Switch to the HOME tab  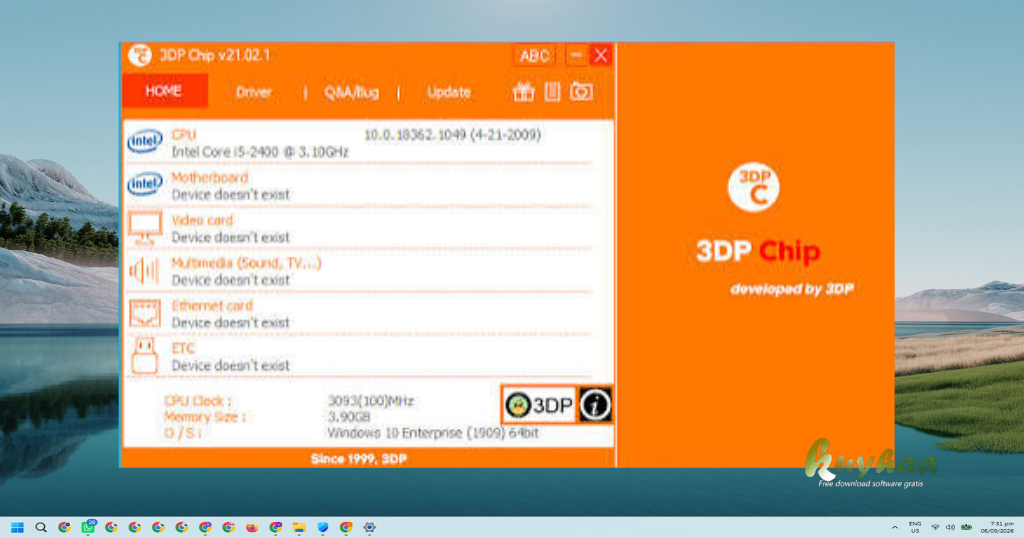[x=165, y=91]
